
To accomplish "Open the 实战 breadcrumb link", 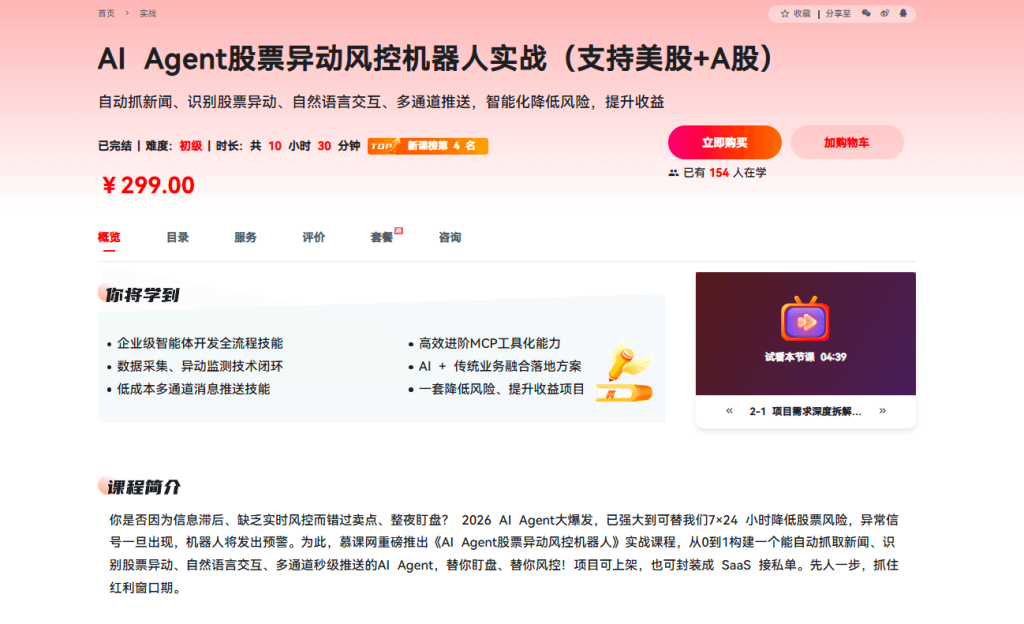I will 148,14.
